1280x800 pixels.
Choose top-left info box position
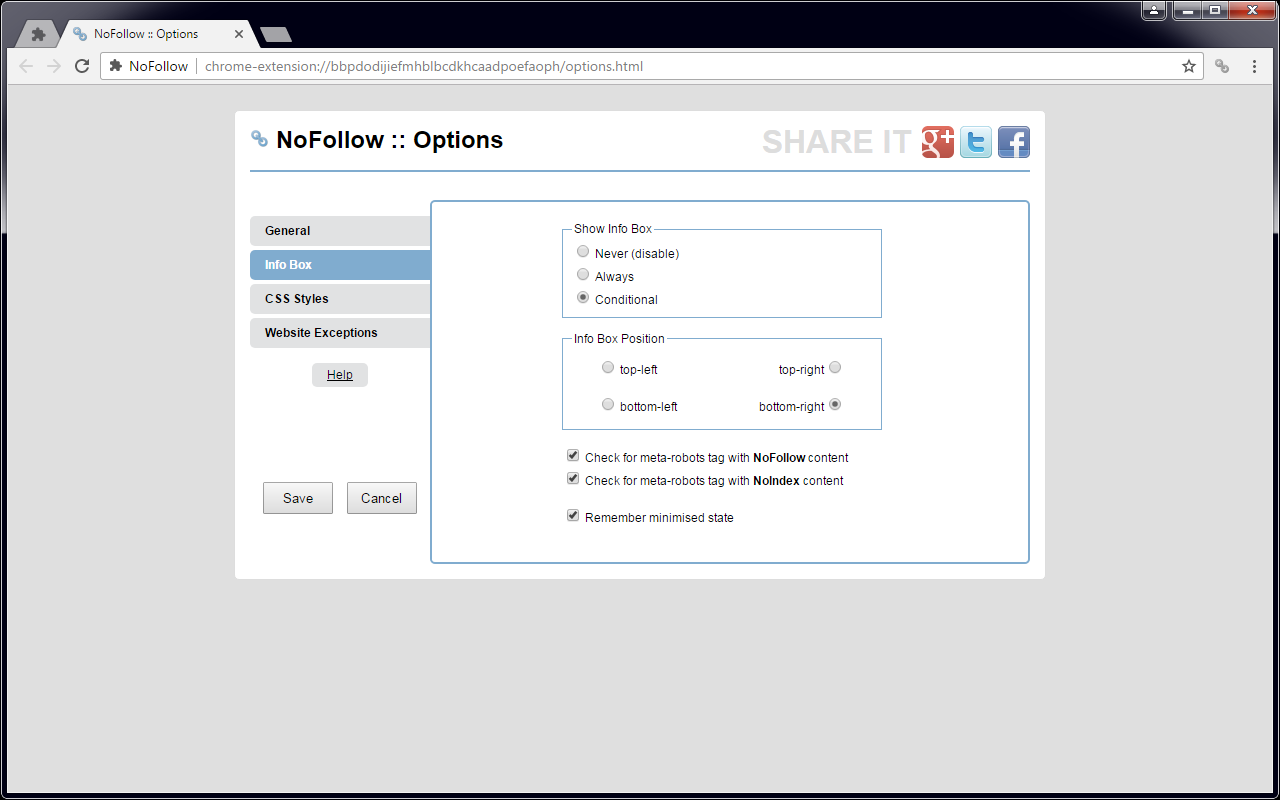(608, 368)
